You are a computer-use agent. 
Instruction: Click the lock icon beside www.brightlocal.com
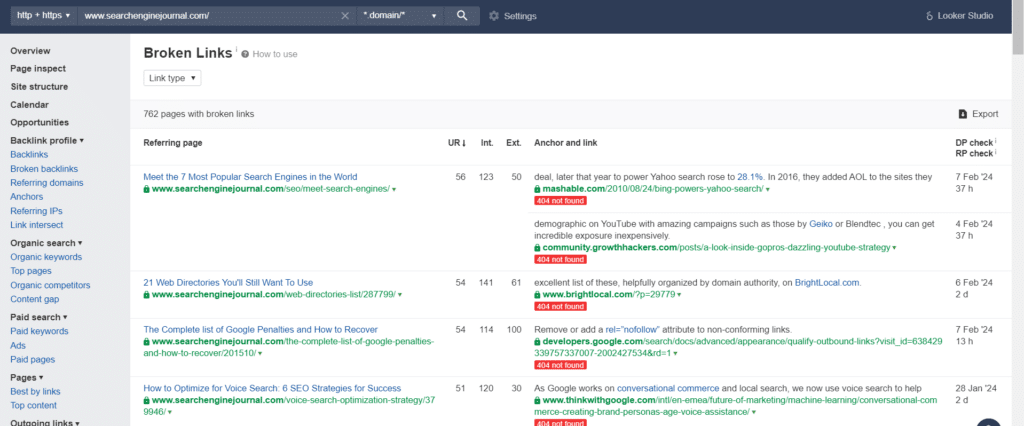tap(537, 295)
